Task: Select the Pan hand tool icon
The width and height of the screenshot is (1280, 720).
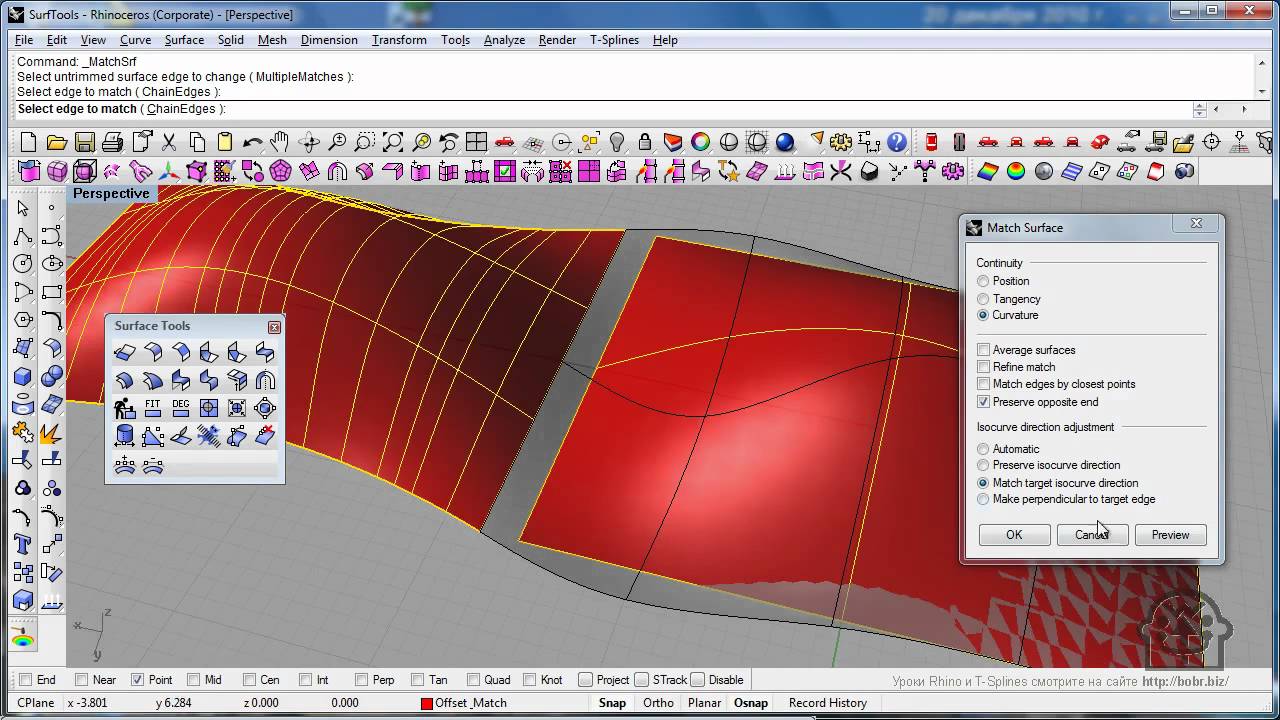Action: pyautogui.click(x=281, y=142)
